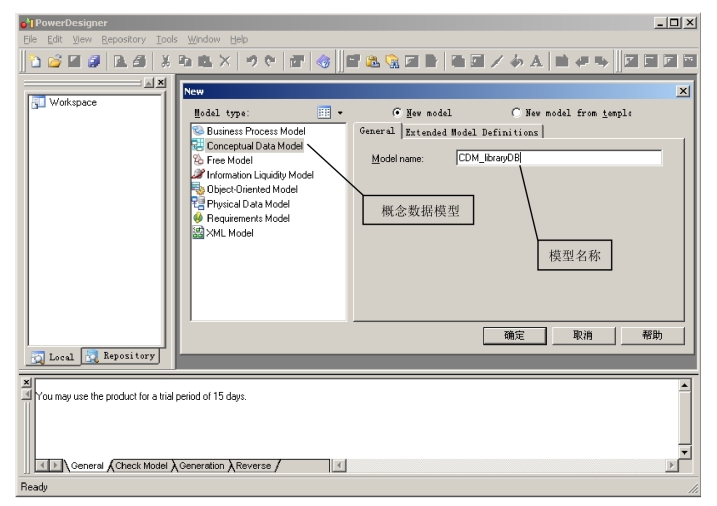The width and height of the screenshot is (717, 506).
Task: Open the Repository menu
Action: 123,39
